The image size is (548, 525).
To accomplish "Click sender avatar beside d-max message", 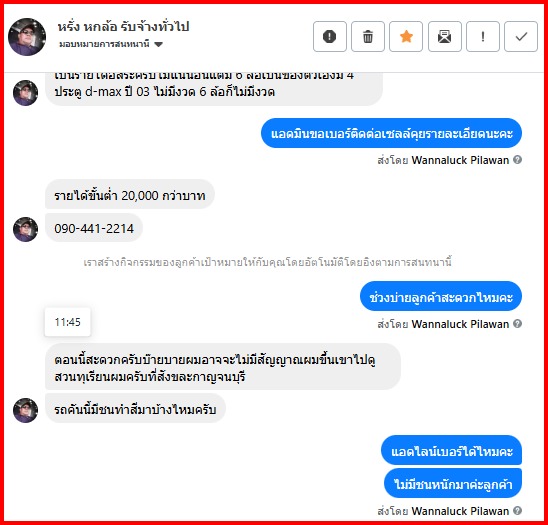I will (x=26, y=93).
